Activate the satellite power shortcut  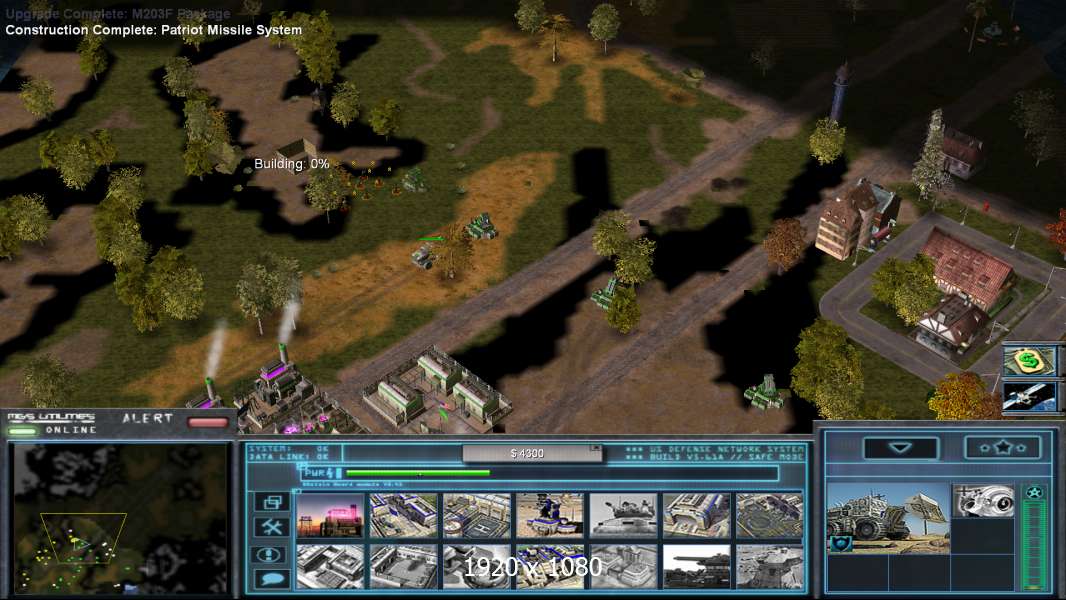pos(1029,397)
